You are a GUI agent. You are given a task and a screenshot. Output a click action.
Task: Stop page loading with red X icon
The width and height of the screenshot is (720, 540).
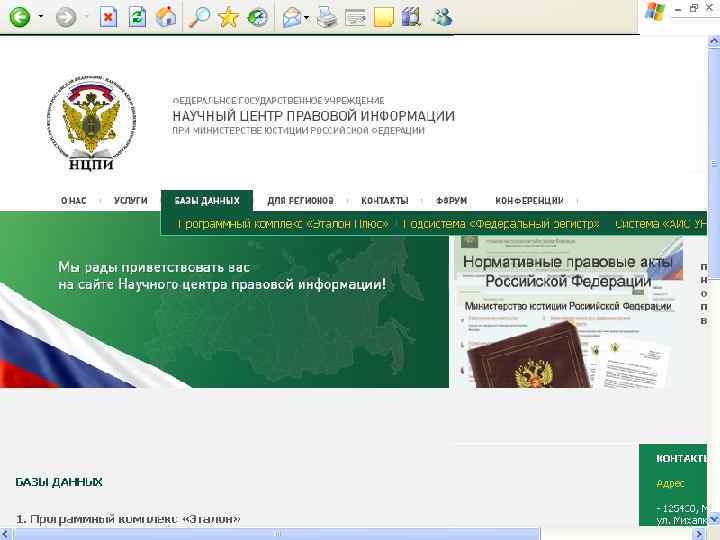pos(108,17)
